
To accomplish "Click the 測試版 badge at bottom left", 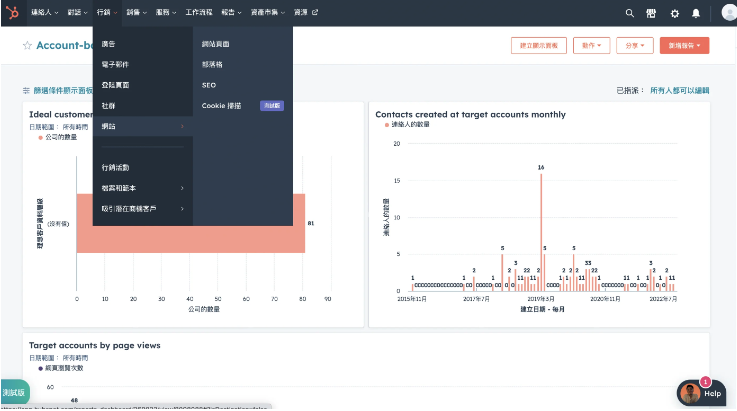I will tap(14, 390).
